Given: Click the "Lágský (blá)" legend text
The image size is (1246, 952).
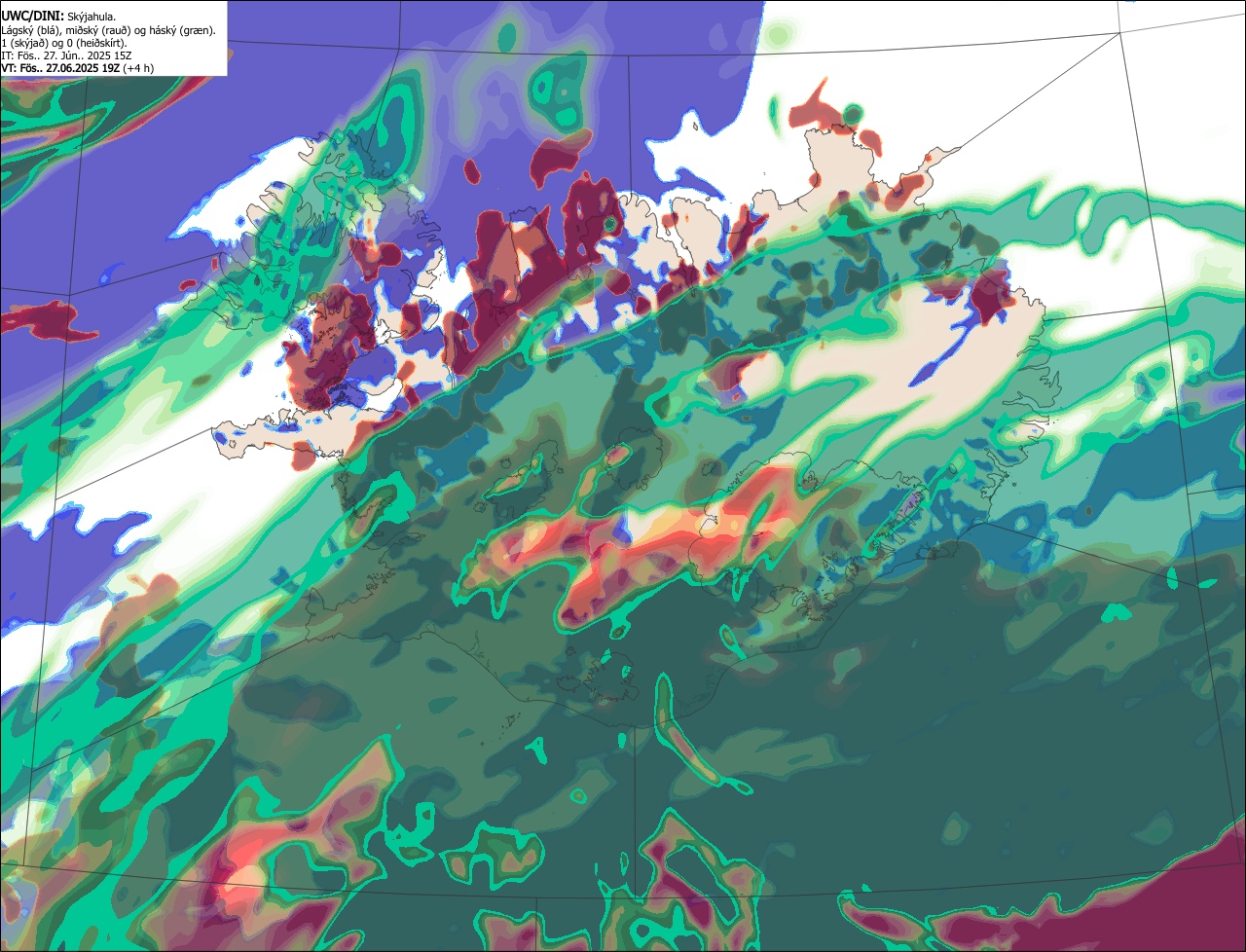Looking at the screenshot, I should click(x=30, y=30).
